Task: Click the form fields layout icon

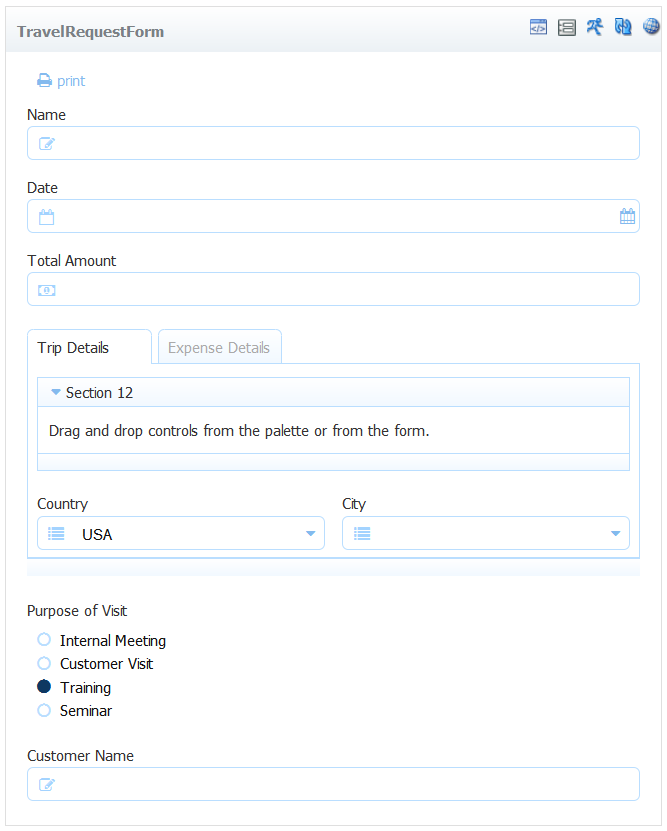Action: tap(566, 27)
